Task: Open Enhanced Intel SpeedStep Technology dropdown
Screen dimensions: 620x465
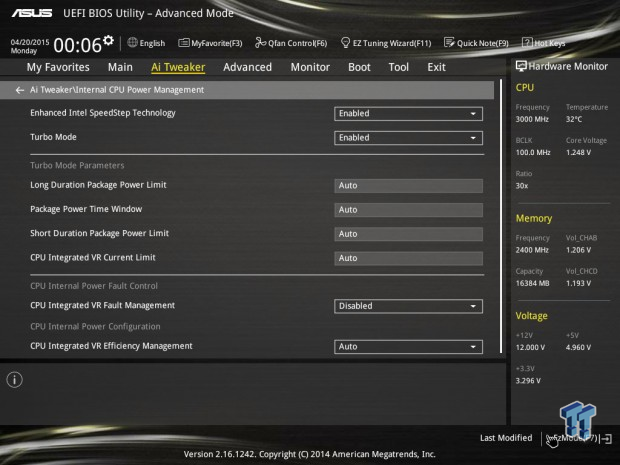Action: coord(408,114)
